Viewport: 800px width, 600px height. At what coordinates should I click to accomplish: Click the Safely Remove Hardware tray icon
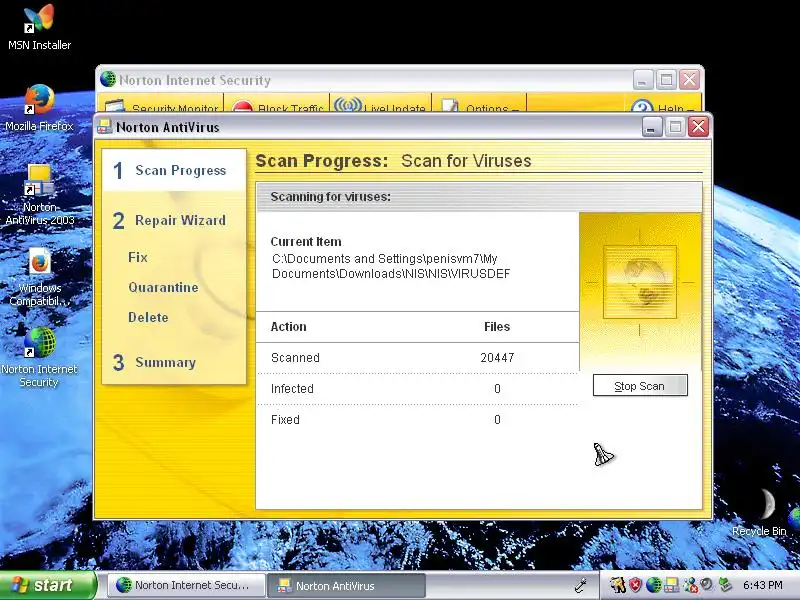click(725, 585)
